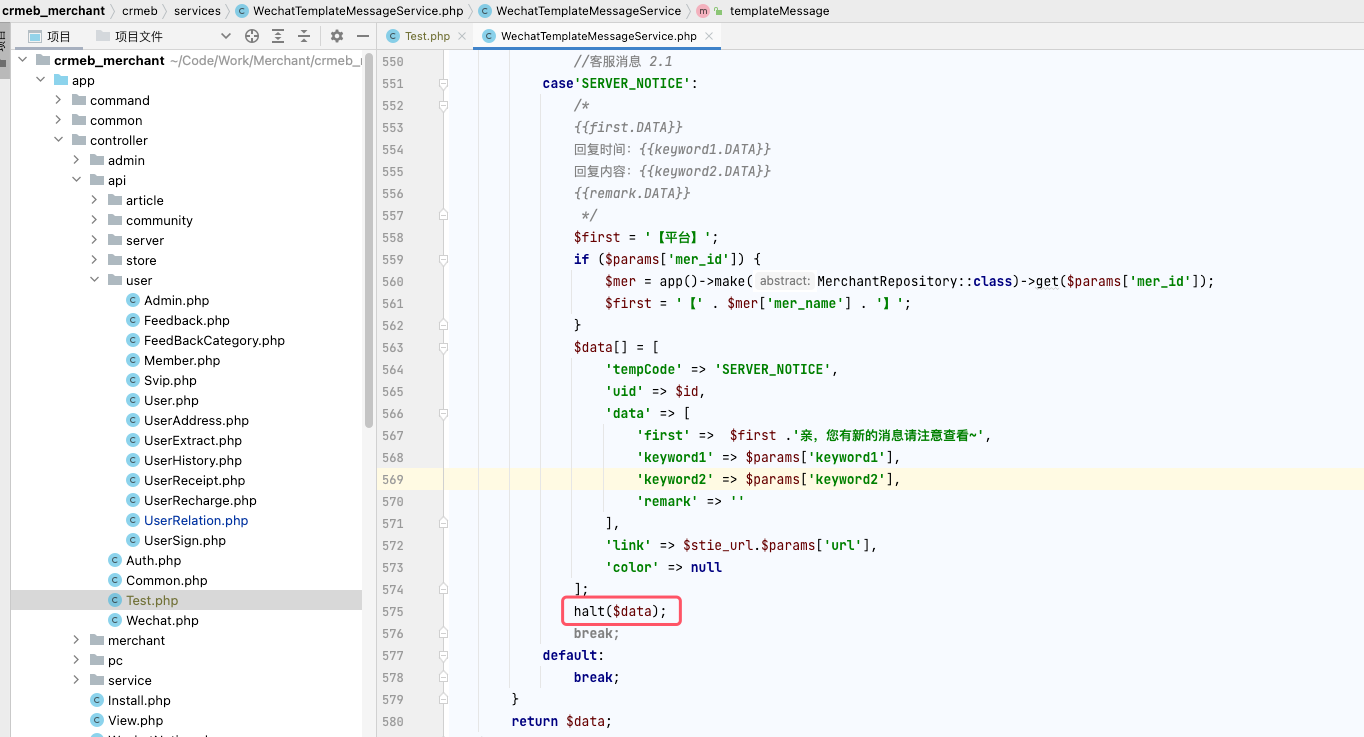The height and width of the screenshot is (737, 1364).
Task: Open Admin.php in the project tree
Action: click(x=176, y=300)
